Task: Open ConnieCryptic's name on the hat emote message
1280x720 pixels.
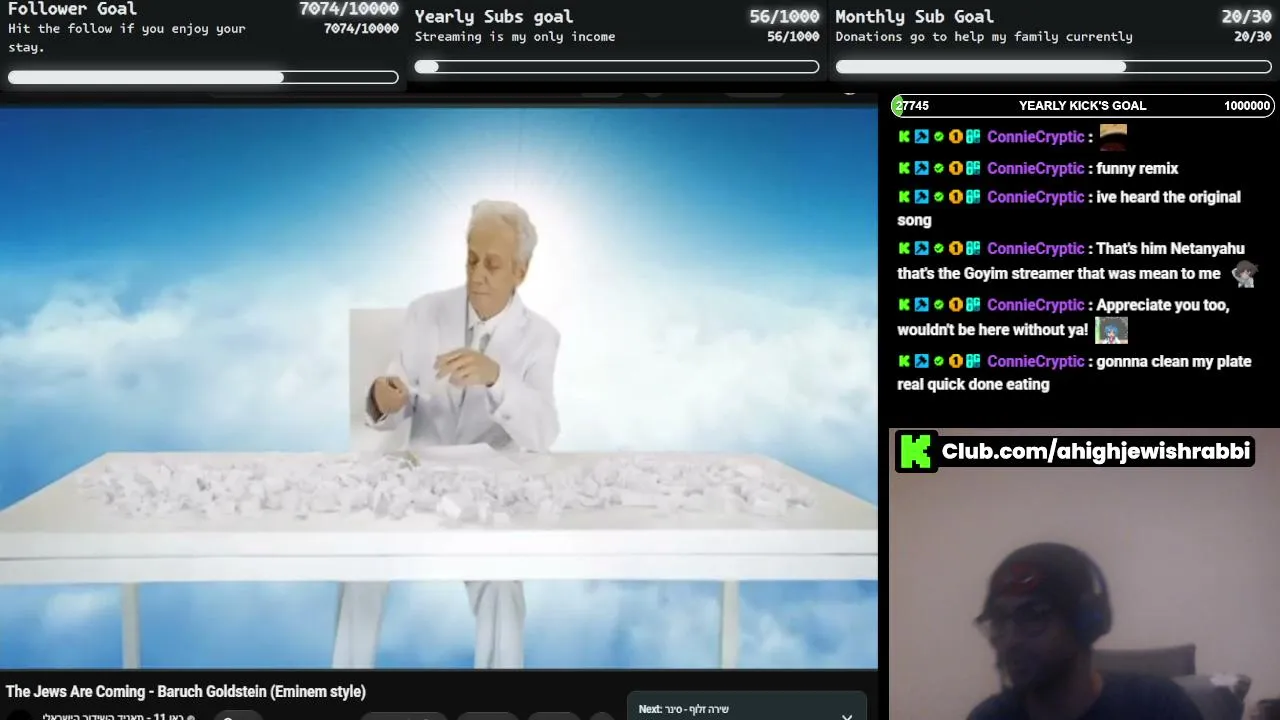Action: [x=1035, y=137]
